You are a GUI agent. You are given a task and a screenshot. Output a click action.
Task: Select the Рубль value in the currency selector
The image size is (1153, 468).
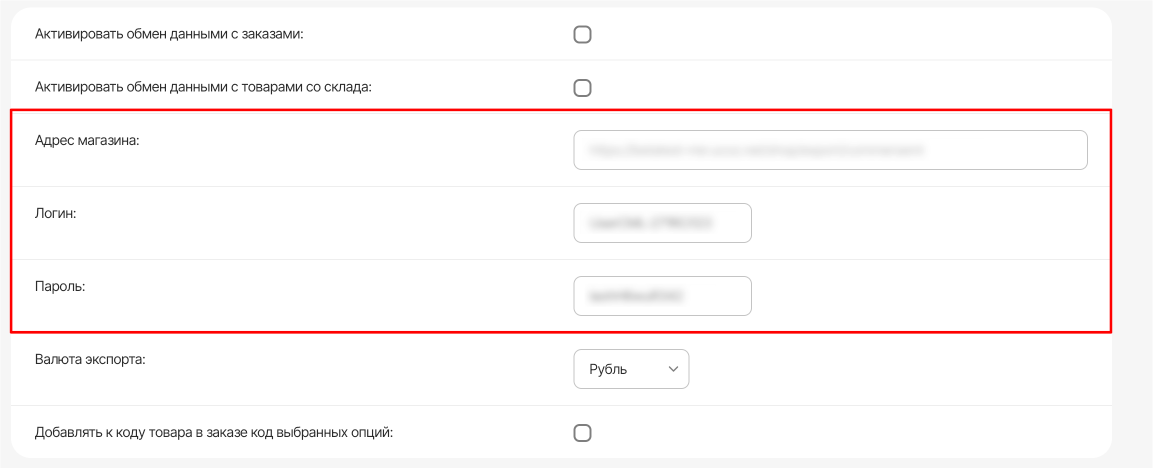point(608,369)
